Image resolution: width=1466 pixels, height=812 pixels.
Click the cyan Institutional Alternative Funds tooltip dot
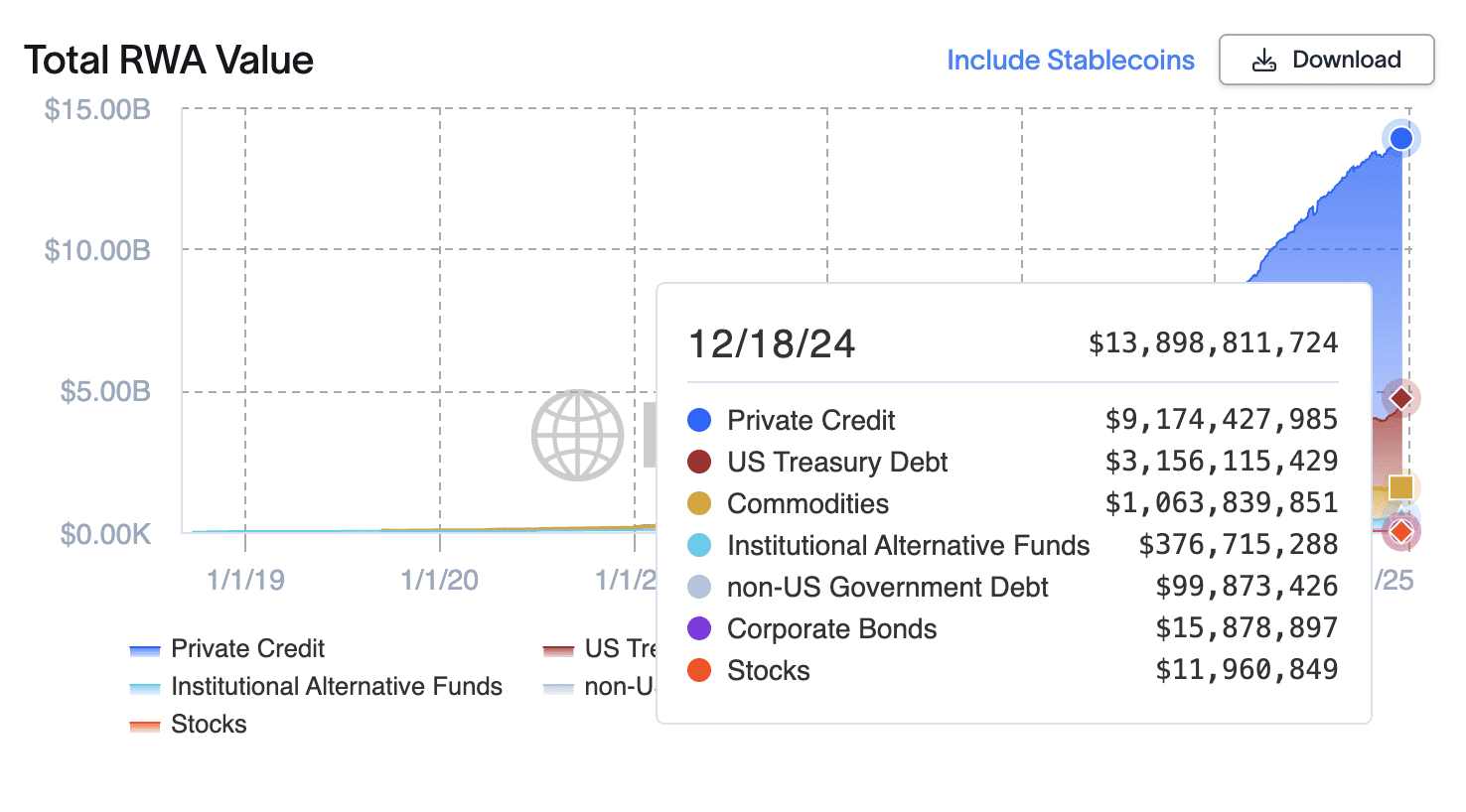point(700,545)
